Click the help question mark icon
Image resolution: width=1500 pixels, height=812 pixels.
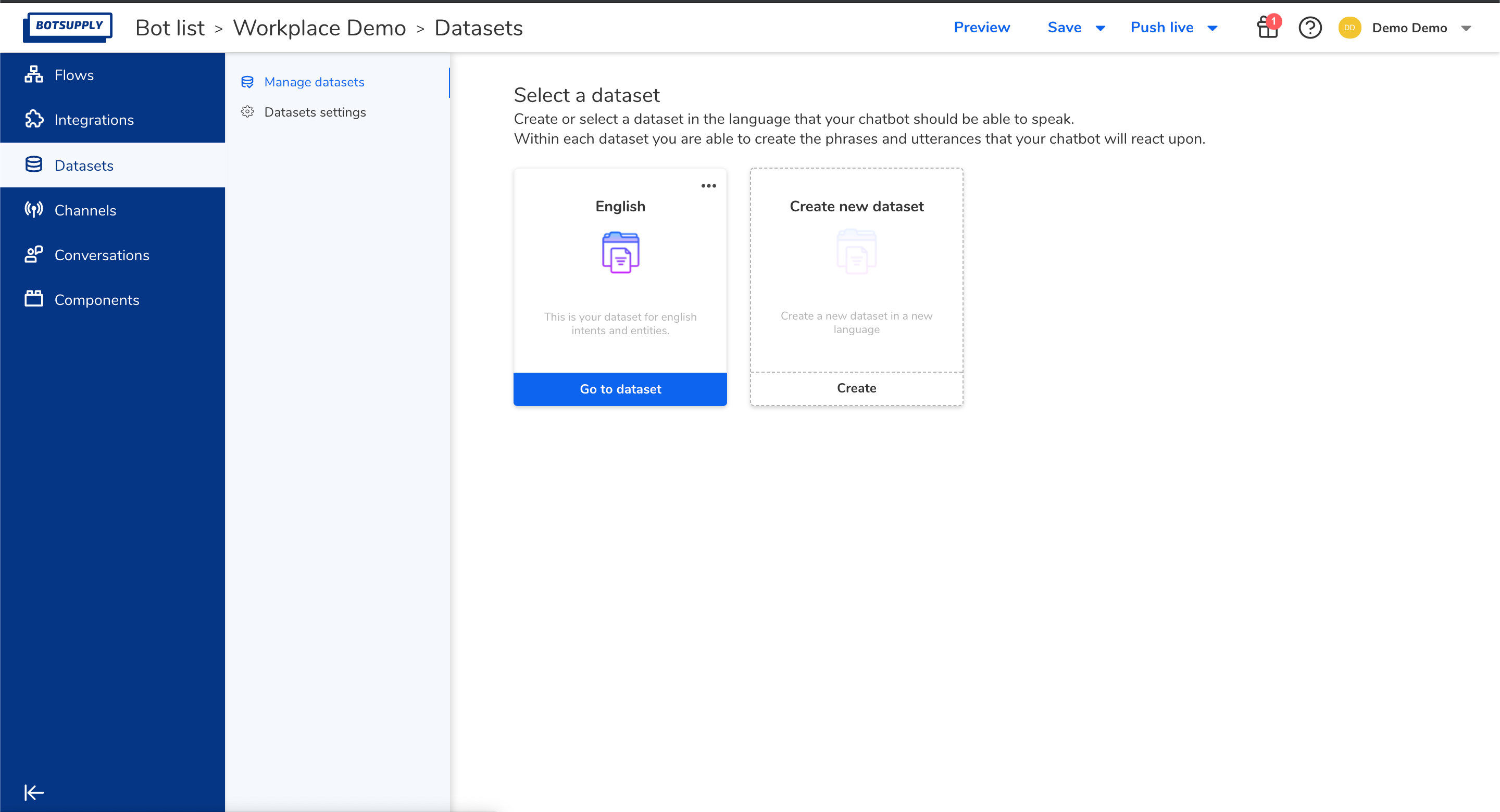[x=1309, y=28]
